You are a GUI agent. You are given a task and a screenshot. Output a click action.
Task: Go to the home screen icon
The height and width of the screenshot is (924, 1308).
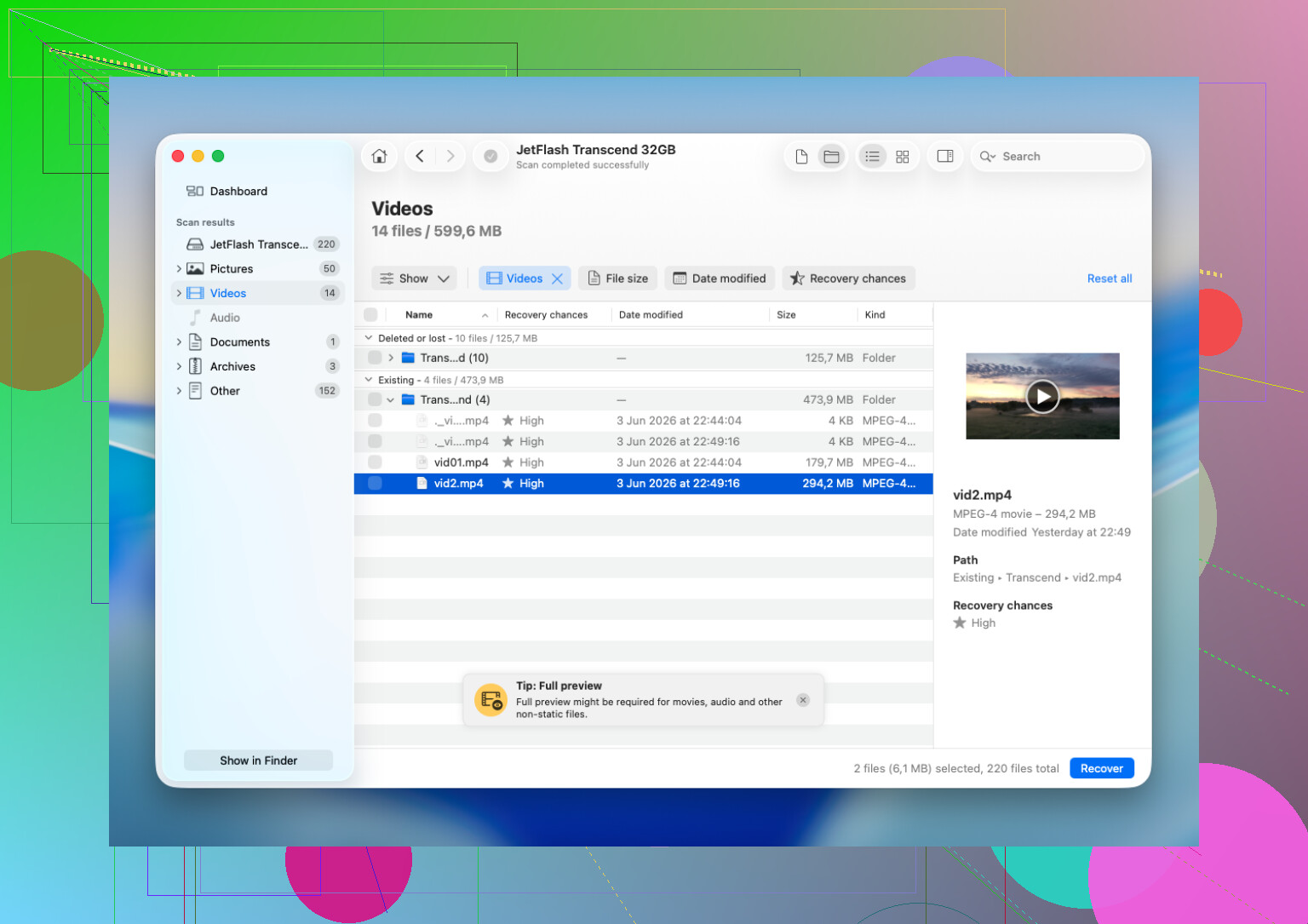pyautogui.click(x=380, y=156)
